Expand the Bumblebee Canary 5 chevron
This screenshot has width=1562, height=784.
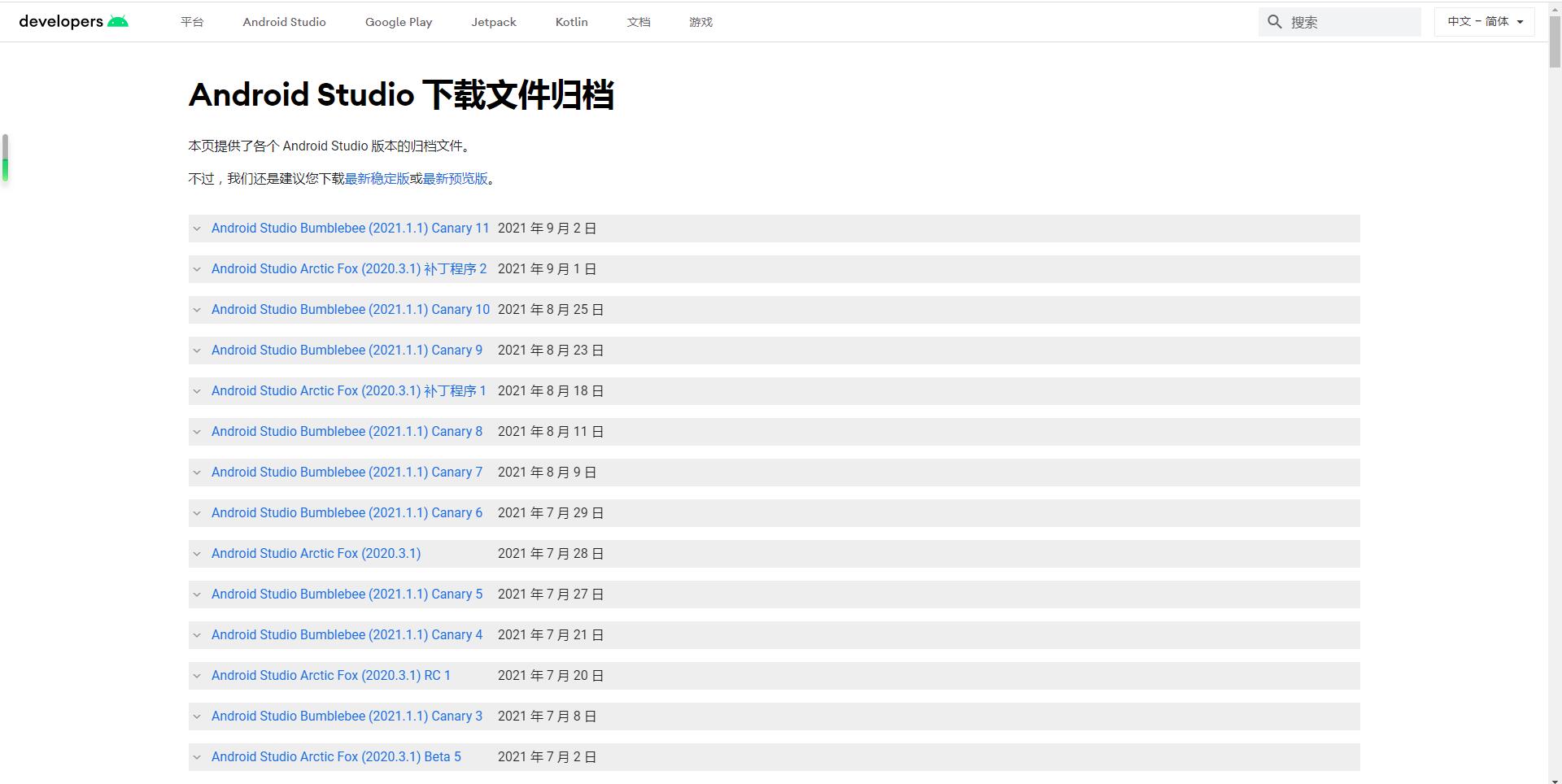click(x=197, y=595)
